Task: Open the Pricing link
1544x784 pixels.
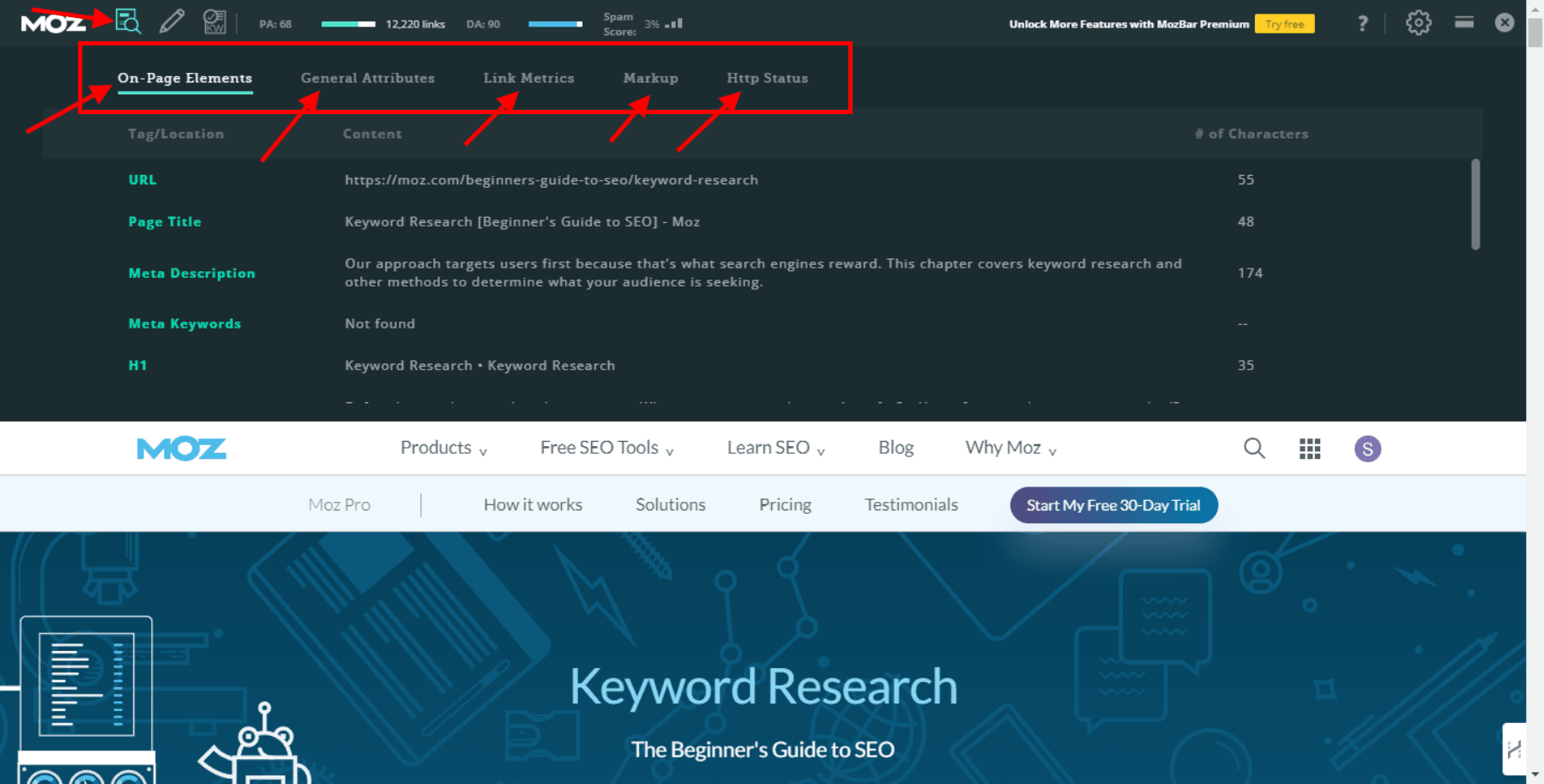Action: pos(785,505)
